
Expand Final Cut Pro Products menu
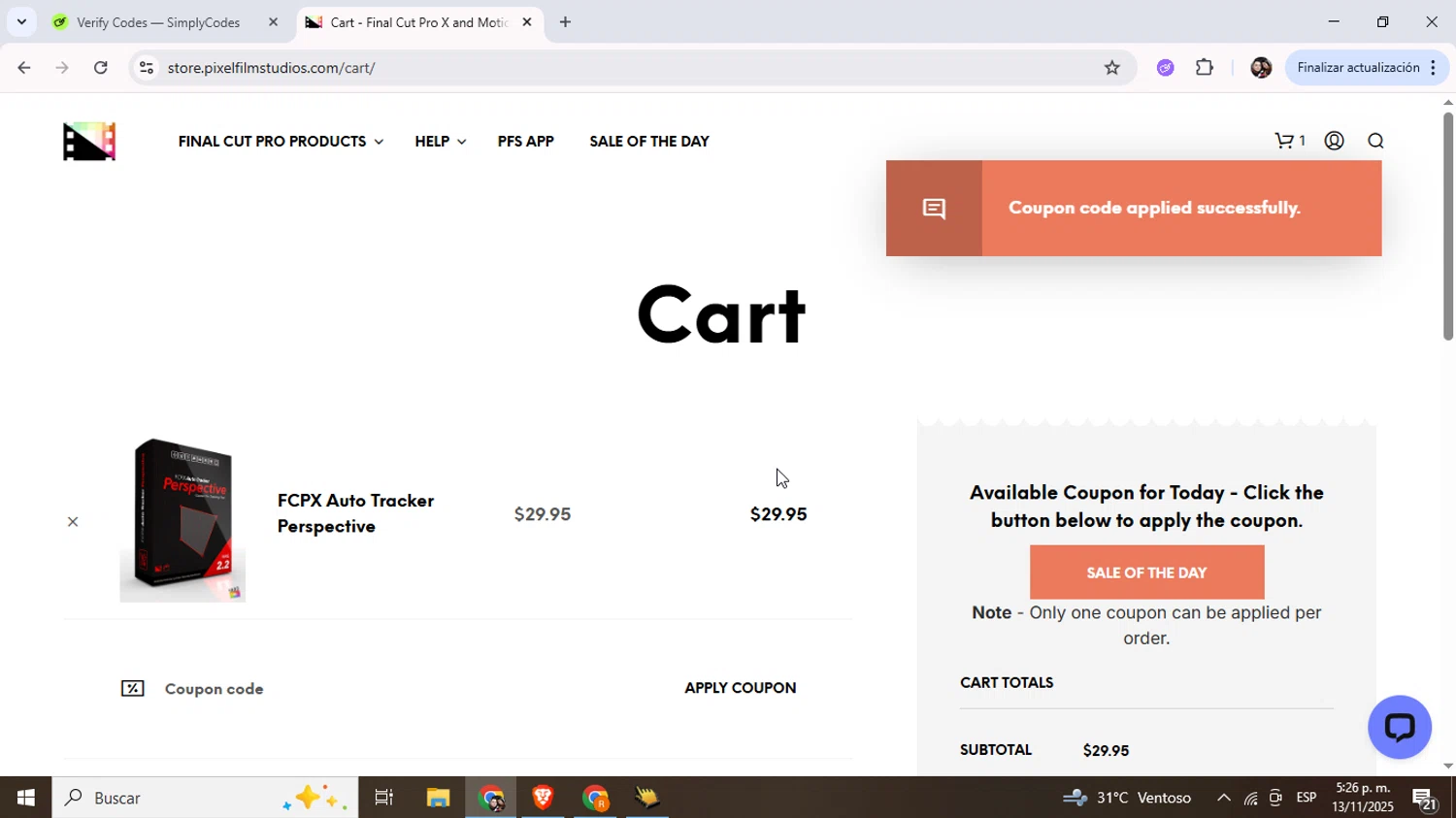(x=281, y=142)
